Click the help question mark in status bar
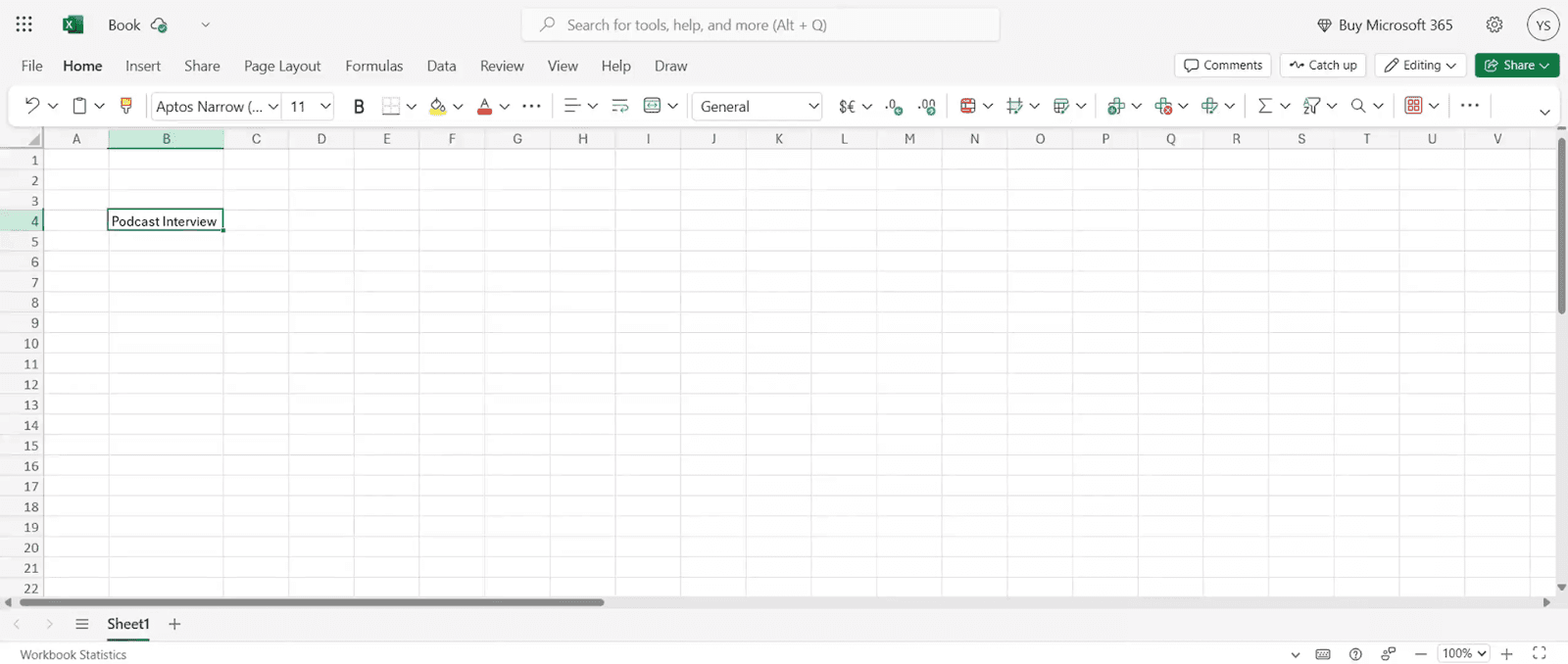 click(x=1355, y=654)
